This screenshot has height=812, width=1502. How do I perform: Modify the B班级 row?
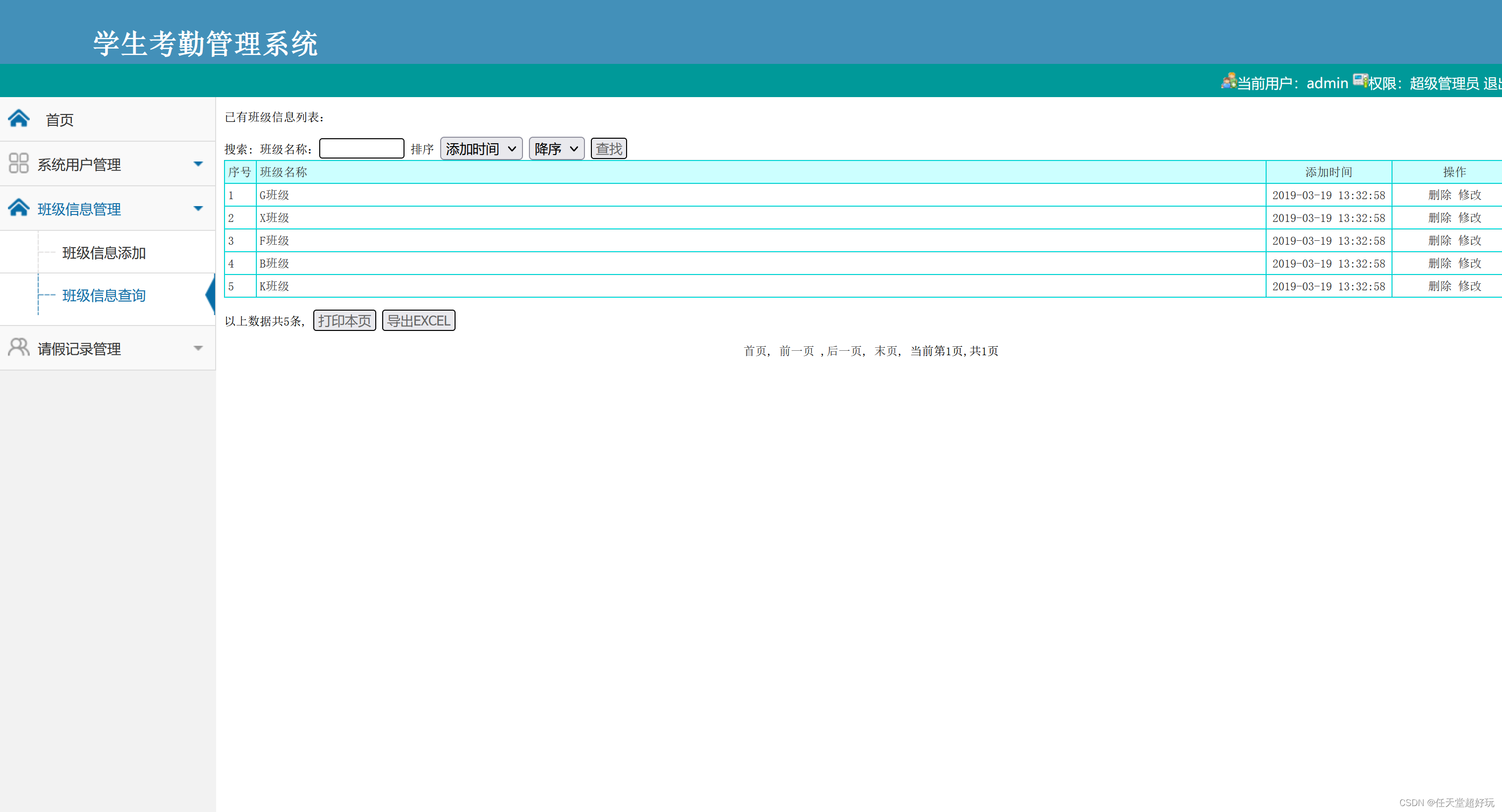1470,263
